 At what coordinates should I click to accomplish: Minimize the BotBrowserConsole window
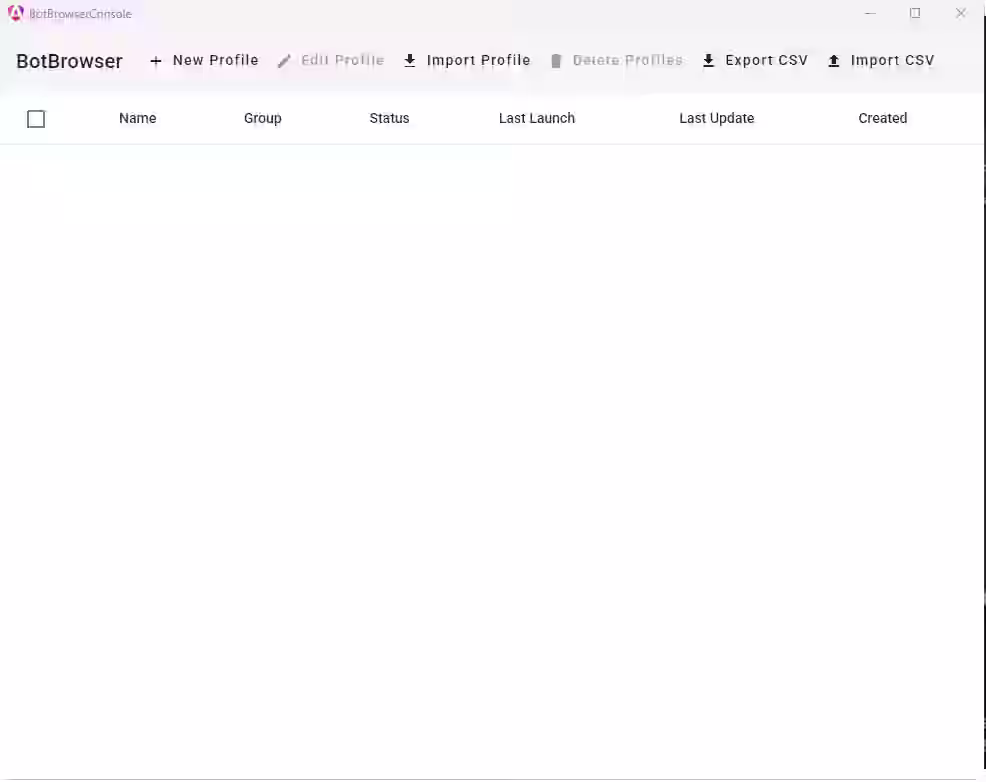(870, 13)
